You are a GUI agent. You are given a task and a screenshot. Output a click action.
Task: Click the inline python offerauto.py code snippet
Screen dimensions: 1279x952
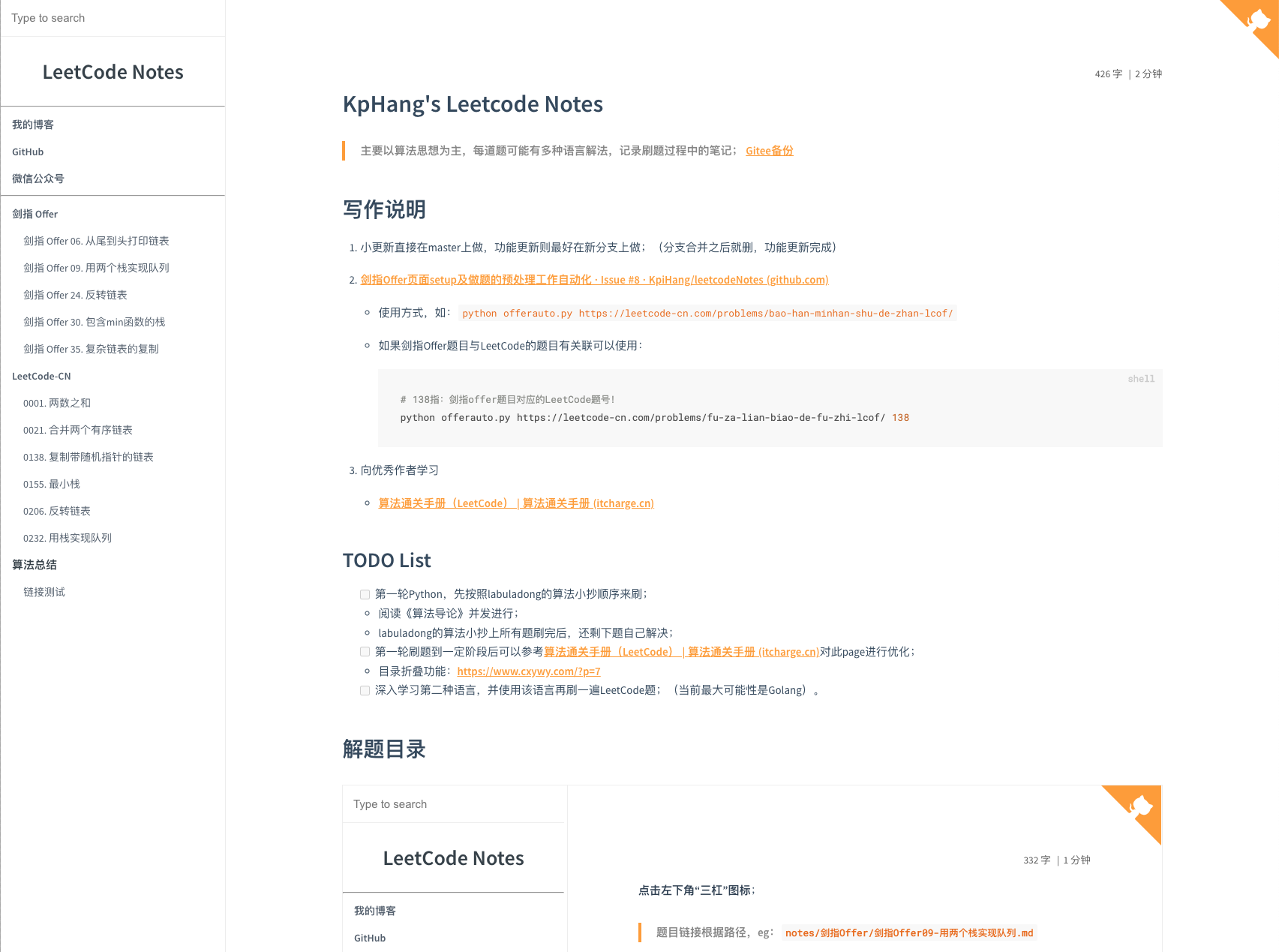coord(707,314)
